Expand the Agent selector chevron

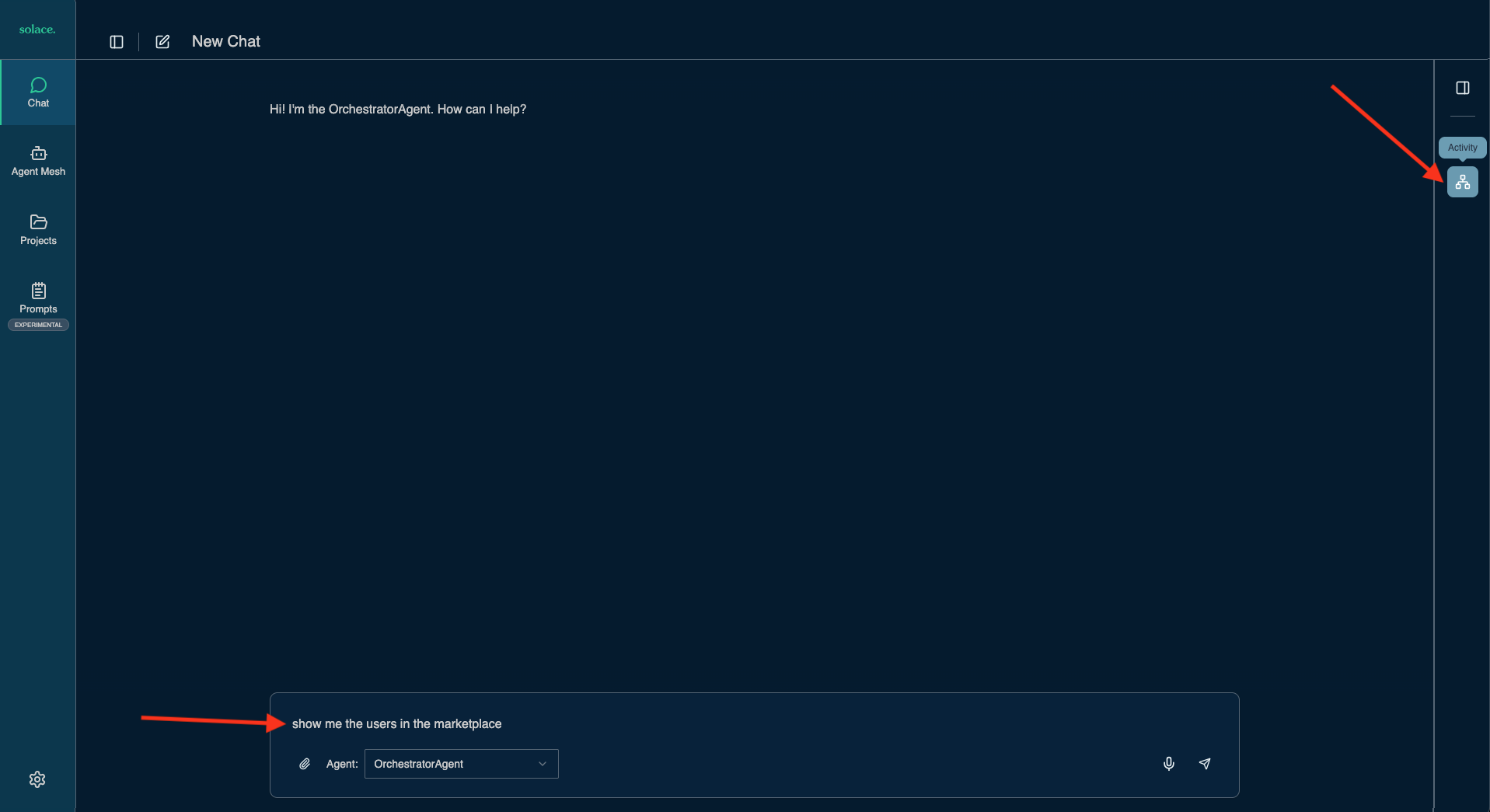tap(542, 764)
